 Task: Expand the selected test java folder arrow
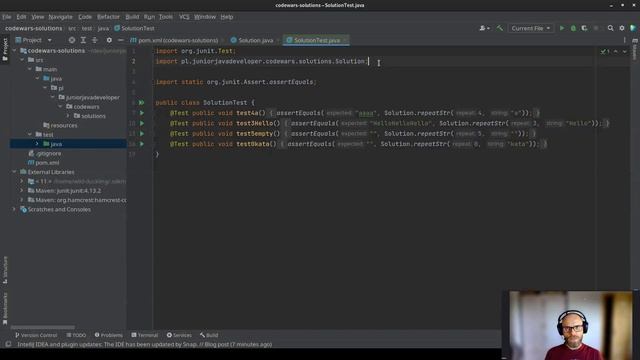[37, 144]
